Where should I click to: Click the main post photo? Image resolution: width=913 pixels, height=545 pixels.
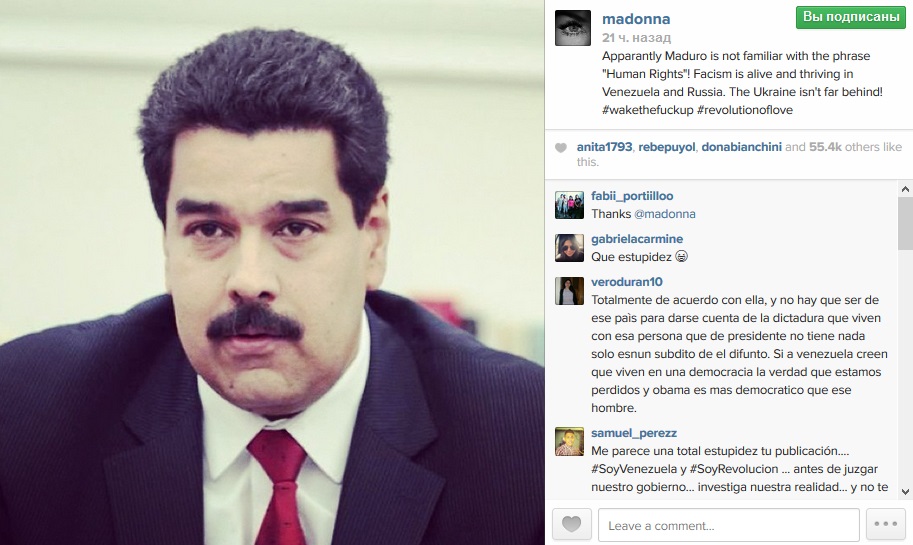(272, 272)
